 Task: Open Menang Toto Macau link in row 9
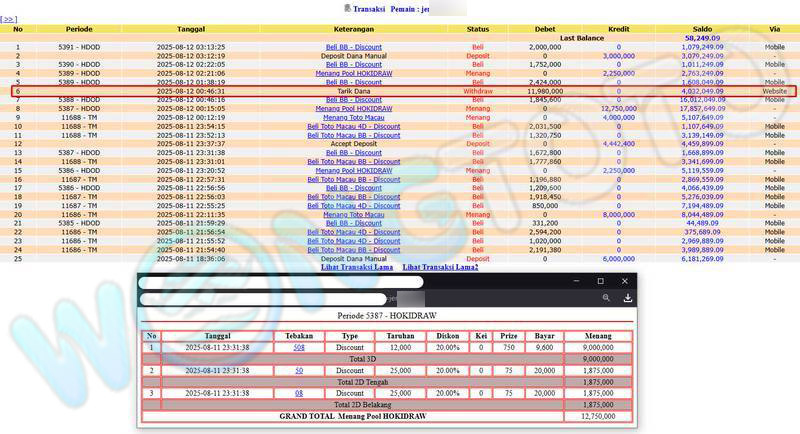pos(353,118)
